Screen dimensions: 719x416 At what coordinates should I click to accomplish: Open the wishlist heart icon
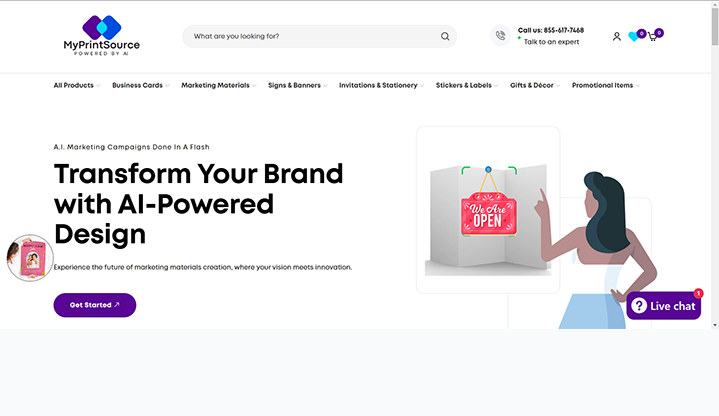pos(633,36)
